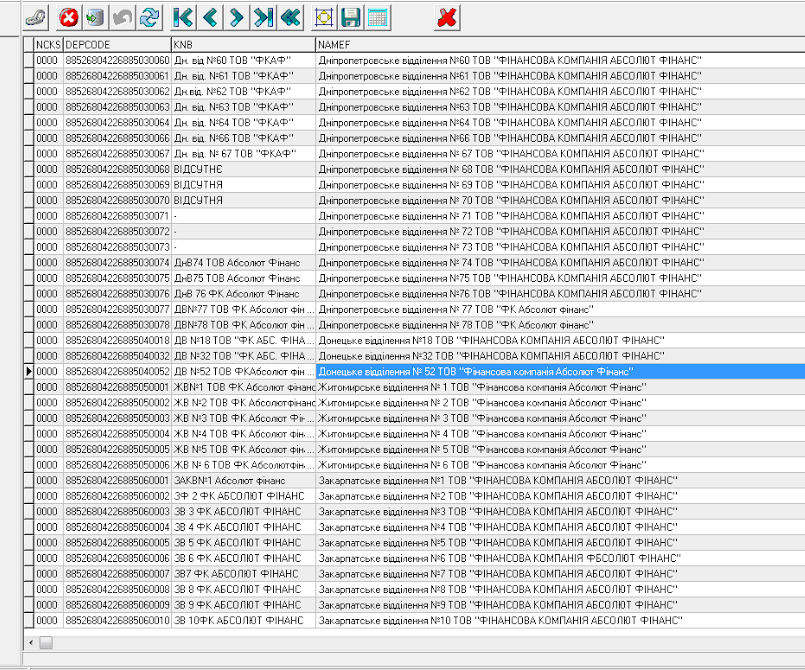Click 'ЗВ 5 ФК АБСОЛЮТ ФІНАНС' cell
The width and height of the screenshot is (805, 670).
(243, 543)
